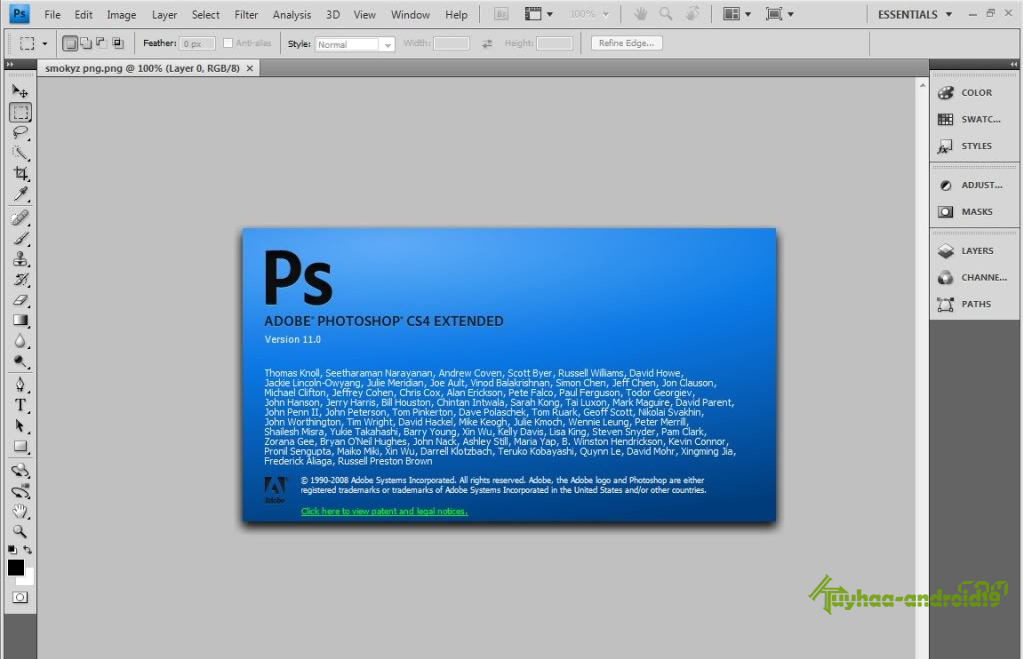Select the Path Selection tool
Viewport: 1023px width, 659px height.
(20, 426)
